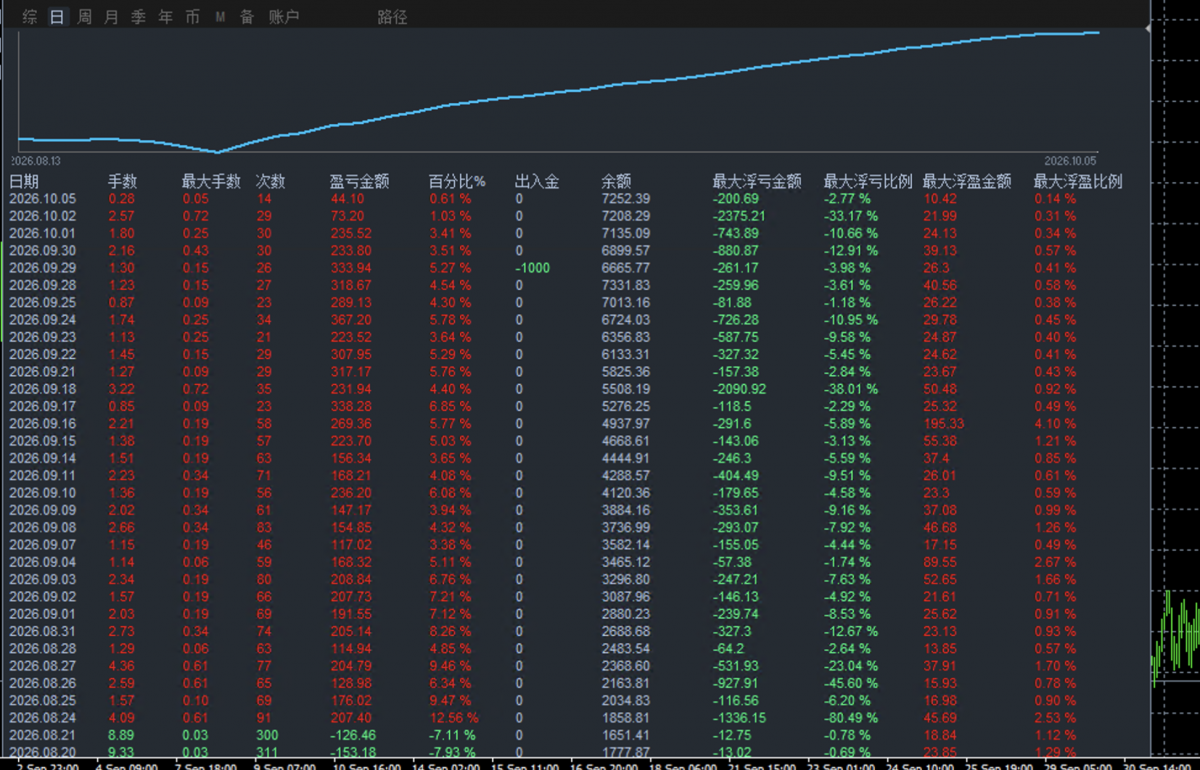Select the 最大浮盈金额 column header
Screen dimensions: 1200x770
967,181
